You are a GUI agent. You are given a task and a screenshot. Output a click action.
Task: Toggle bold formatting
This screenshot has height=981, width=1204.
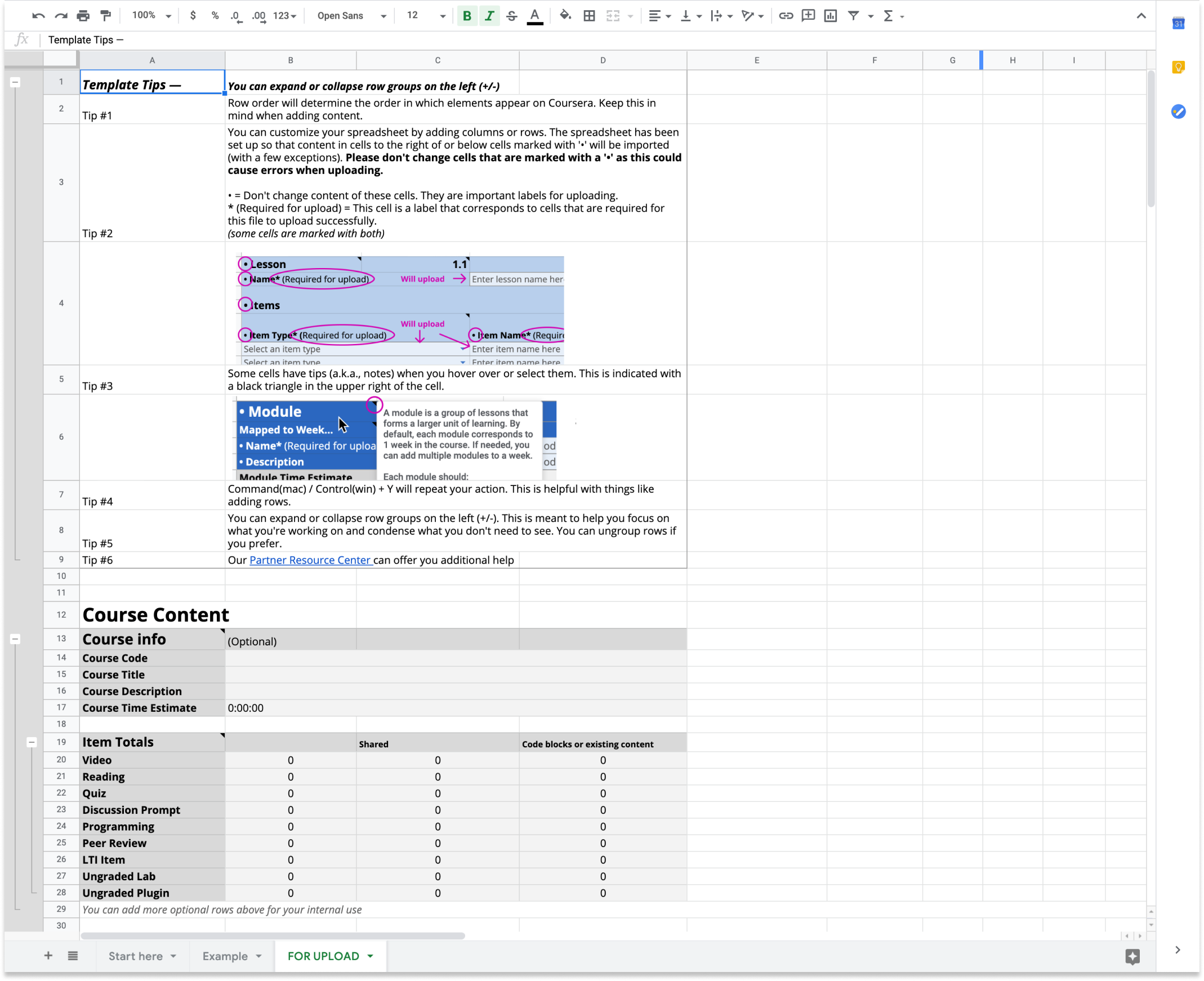[467, 16]
